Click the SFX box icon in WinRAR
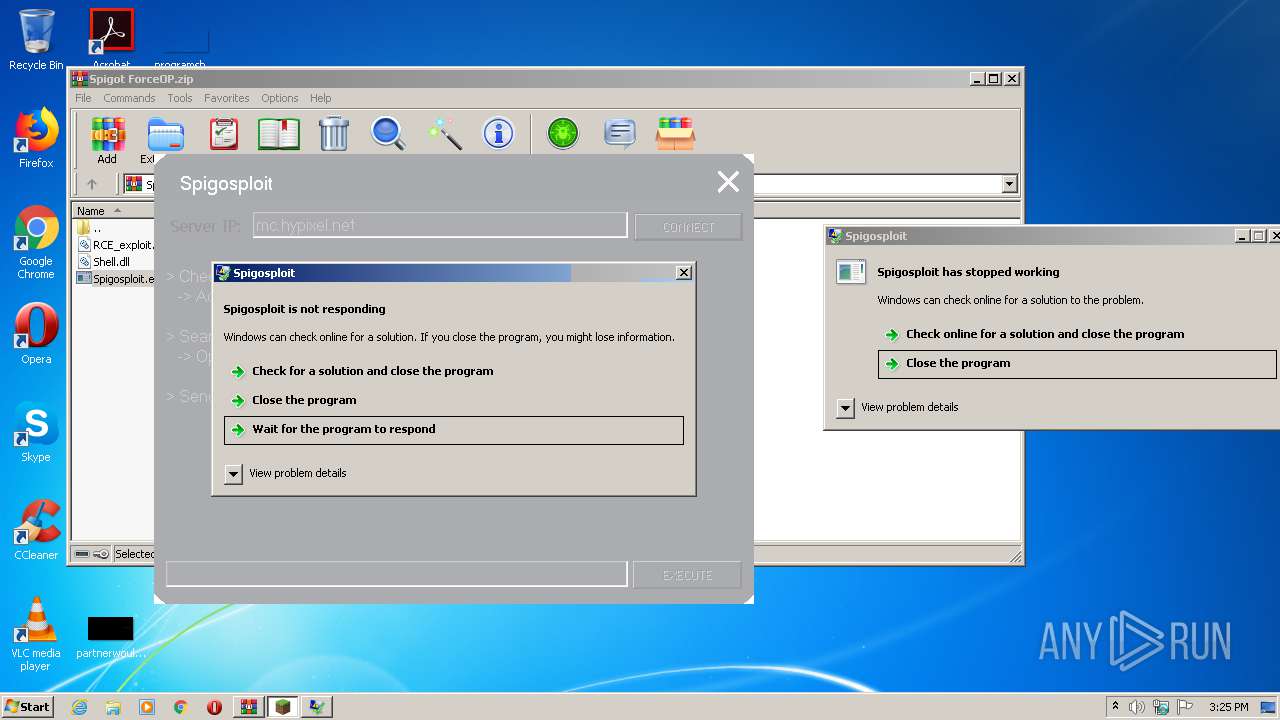 675,134
